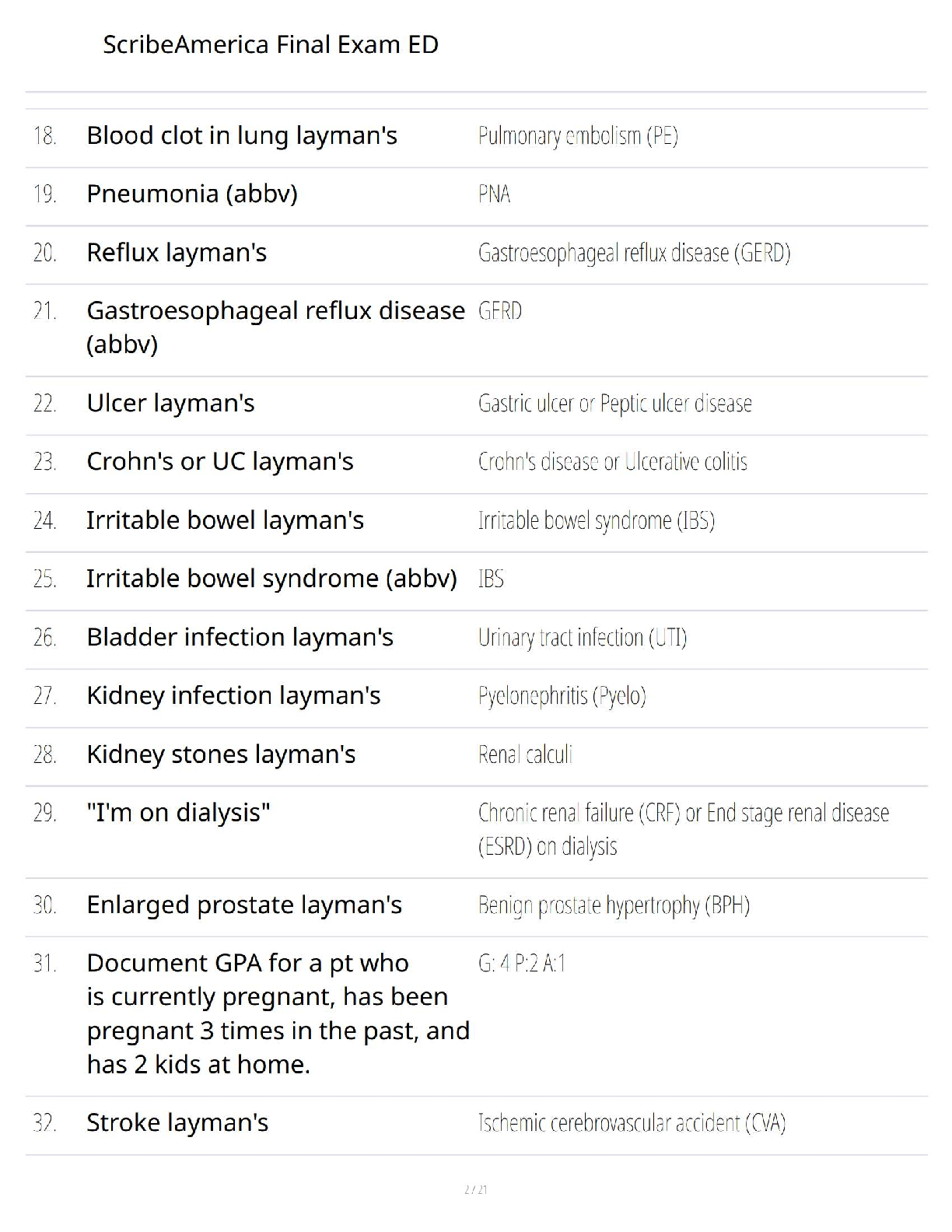
Task: Click Gastric ulcer or Peptic ulcer disease
Action: click(x=614, y=404)
